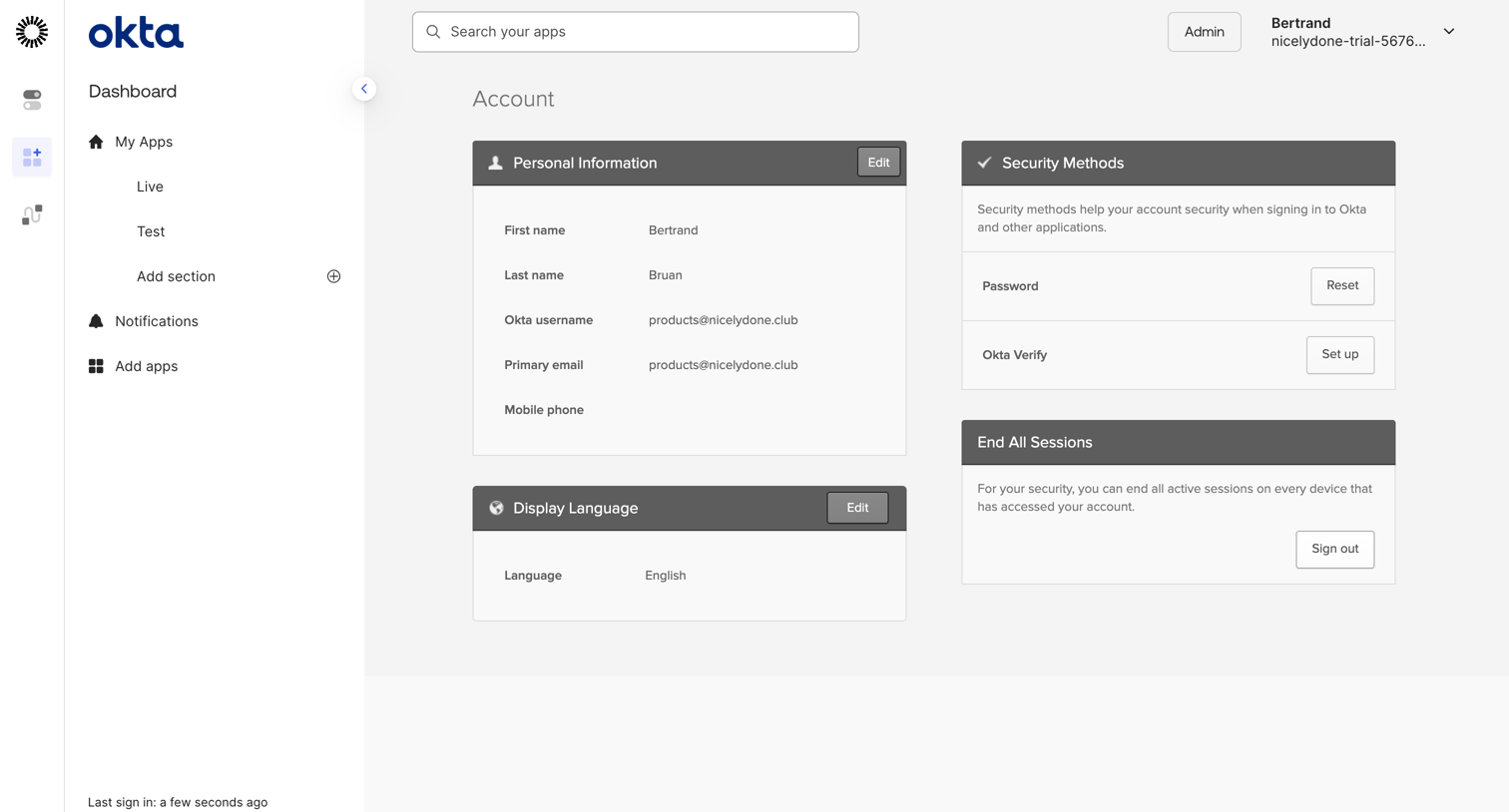1509x812 pixels.
Task: Click the Dashboard heading in sidebar
Action: [x=133, y=91]
